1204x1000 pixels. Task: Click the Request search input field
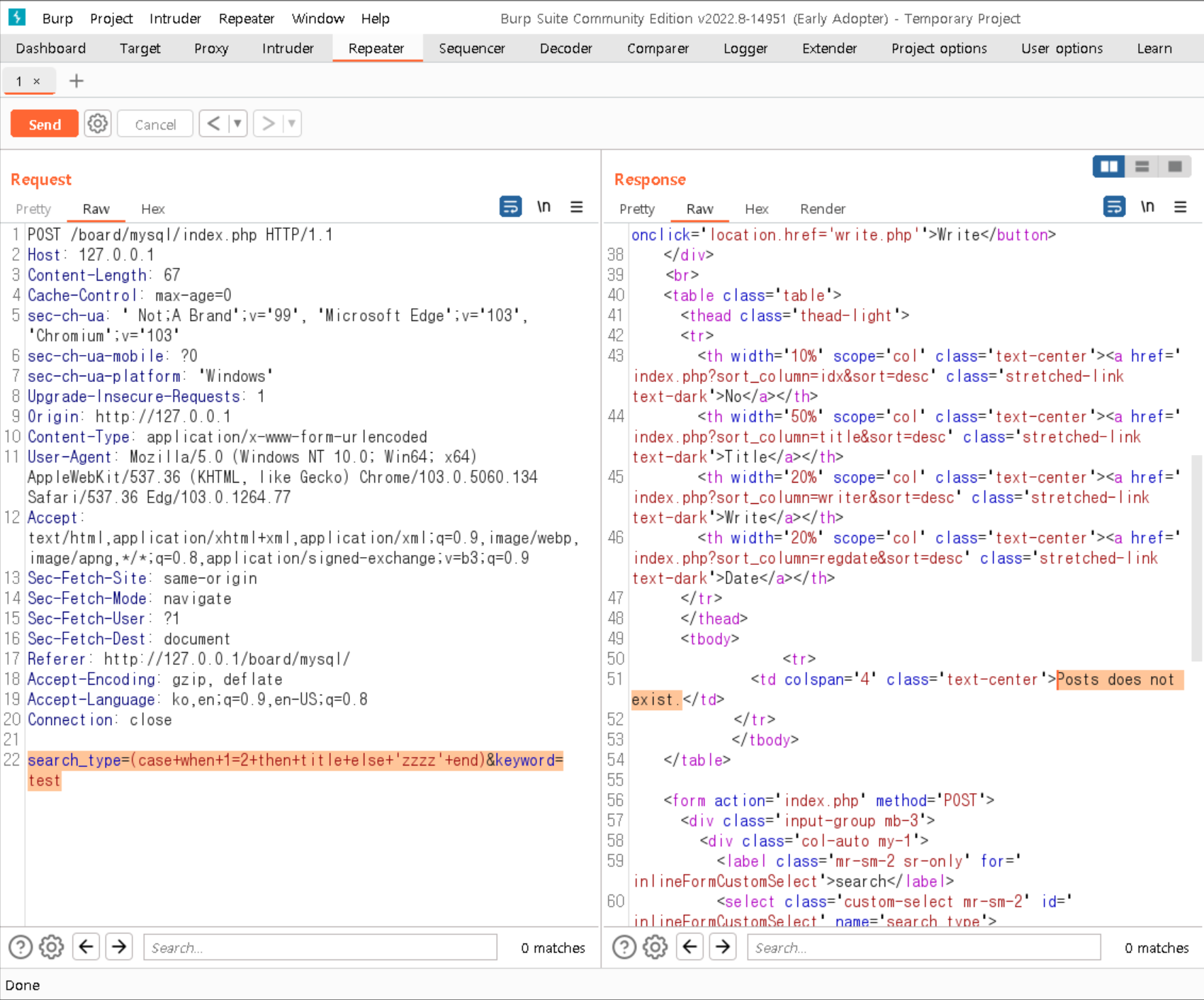coord(320,948)
